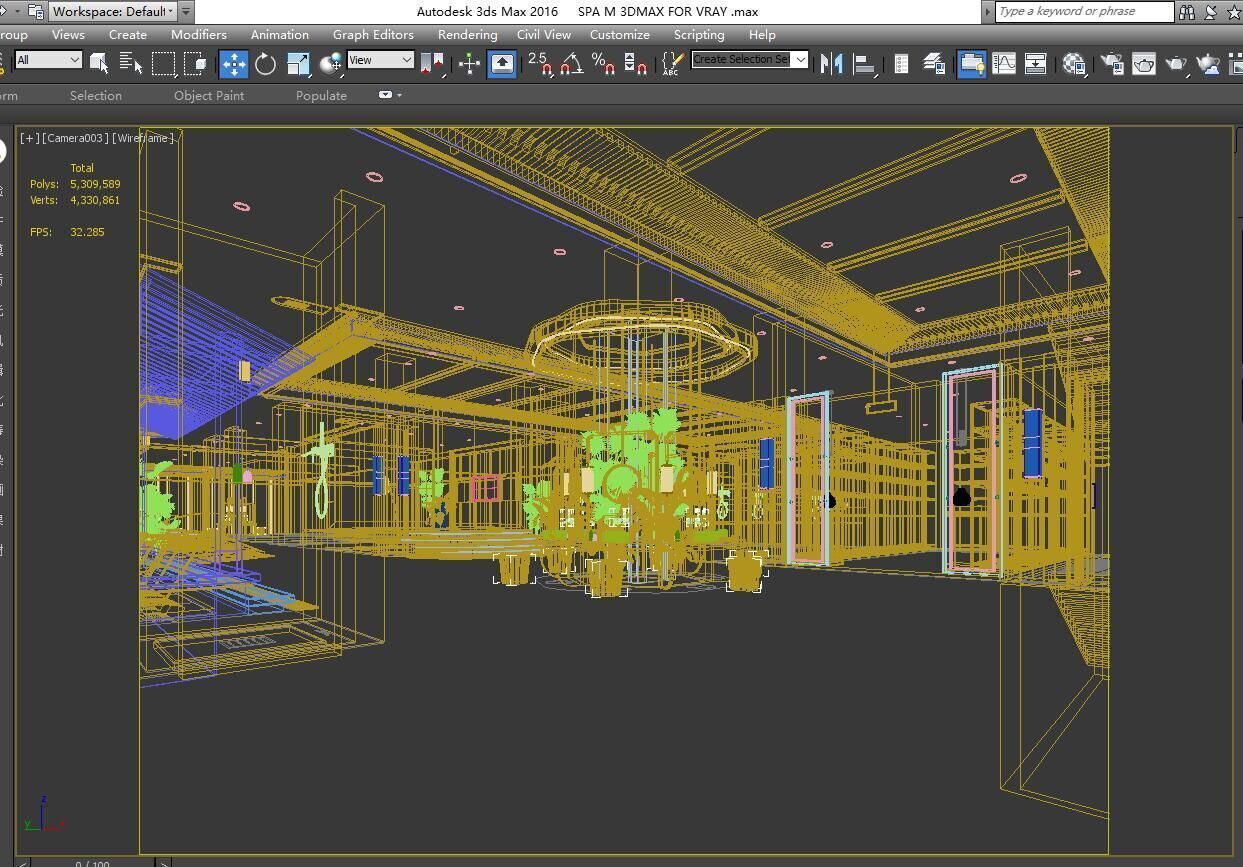
Task: Click Use Pivot Point Center icon
Action: tap(432, 63)
